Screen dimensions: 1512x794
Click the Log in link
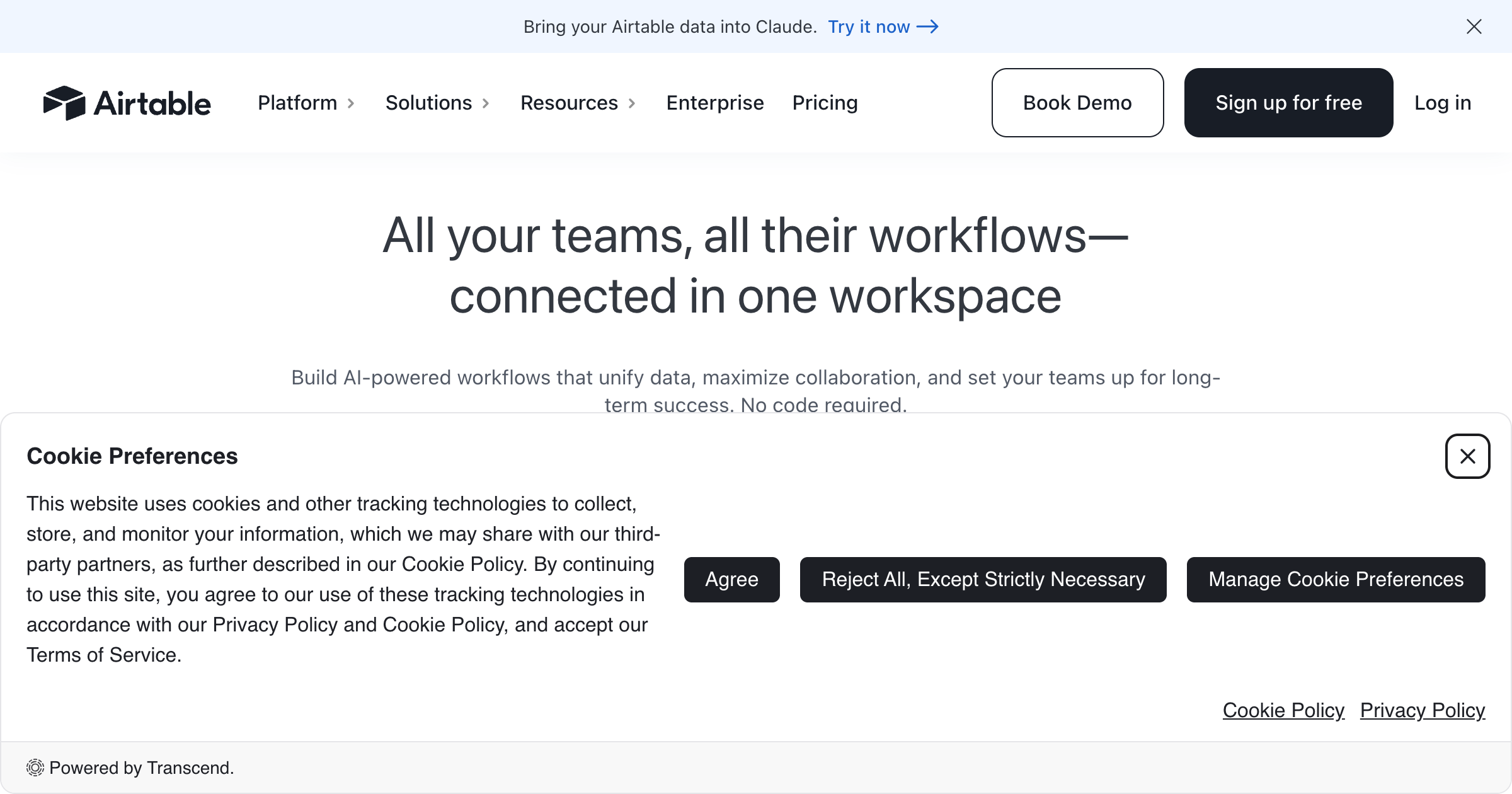pos(1443,103)
